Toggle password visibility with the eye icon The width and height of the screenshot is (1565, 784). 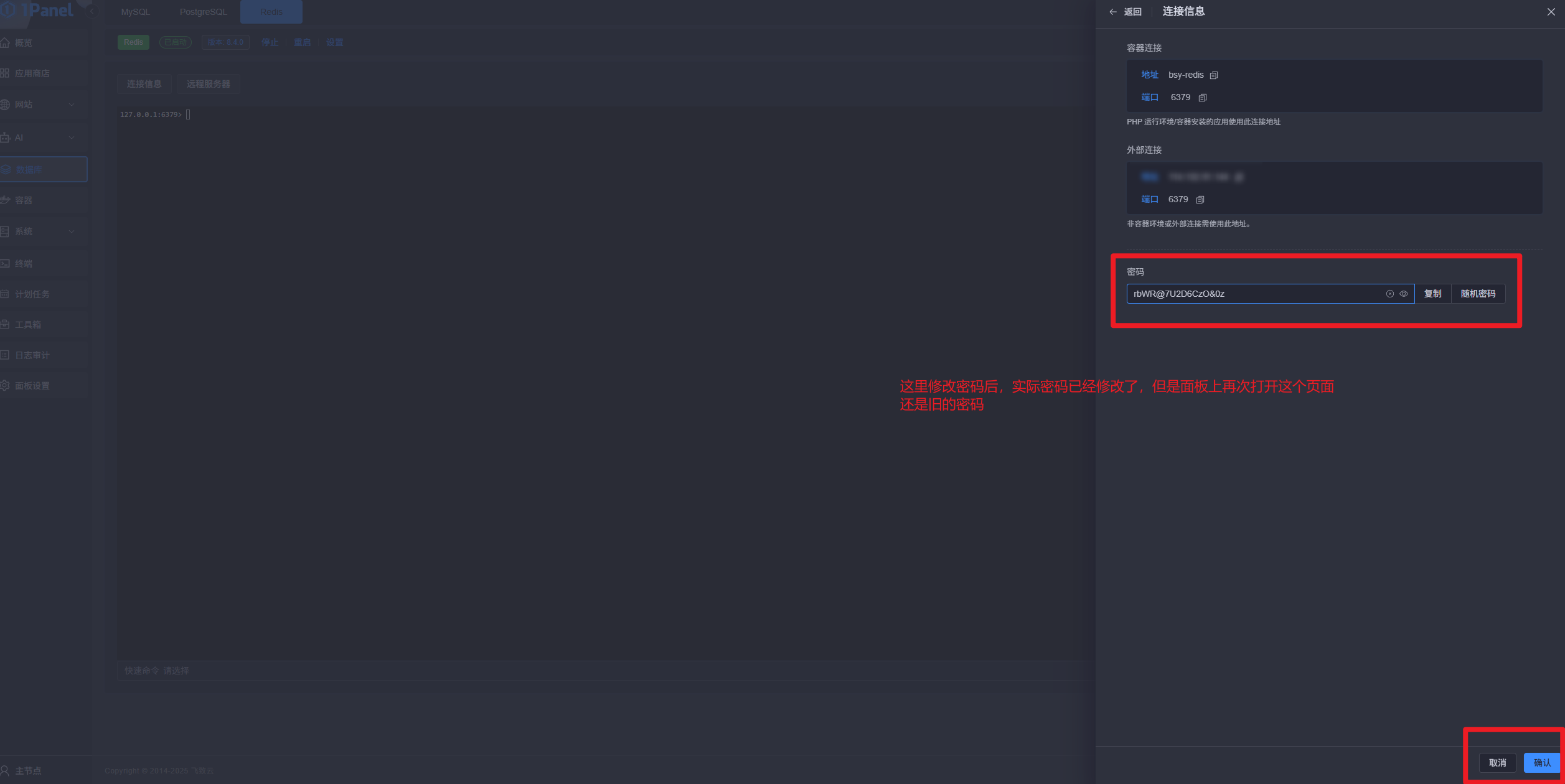pyautogui.click(x=1403, y=294)
